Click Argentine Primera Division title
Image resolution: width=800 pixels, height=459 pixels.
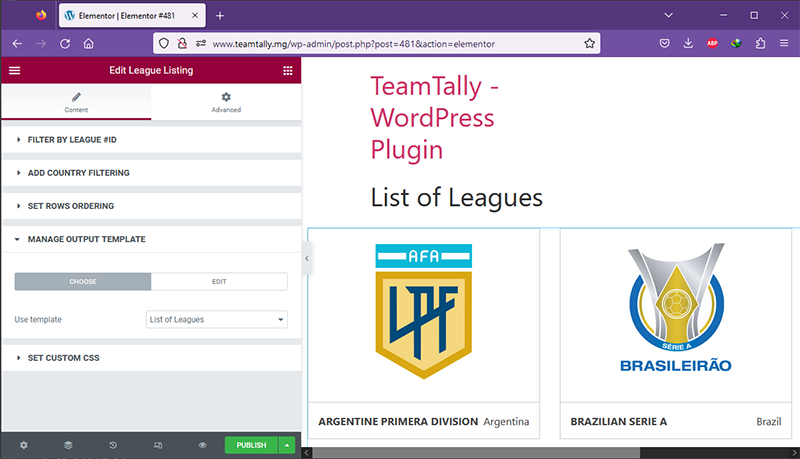[x=398, y=422]
